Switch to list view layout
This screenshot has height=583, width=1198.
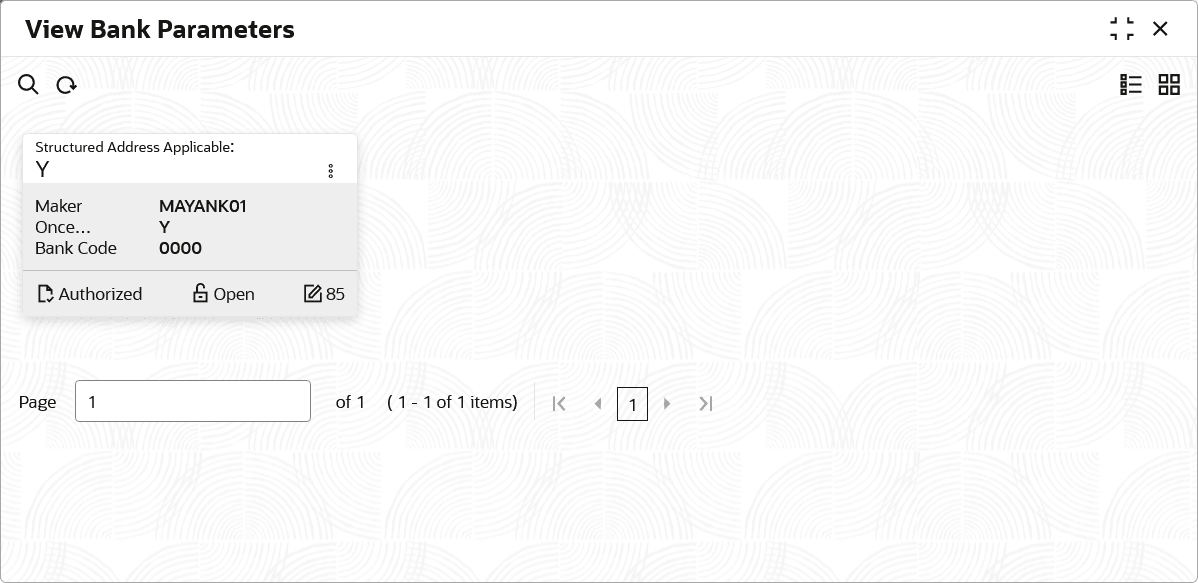coord(1131,85)
